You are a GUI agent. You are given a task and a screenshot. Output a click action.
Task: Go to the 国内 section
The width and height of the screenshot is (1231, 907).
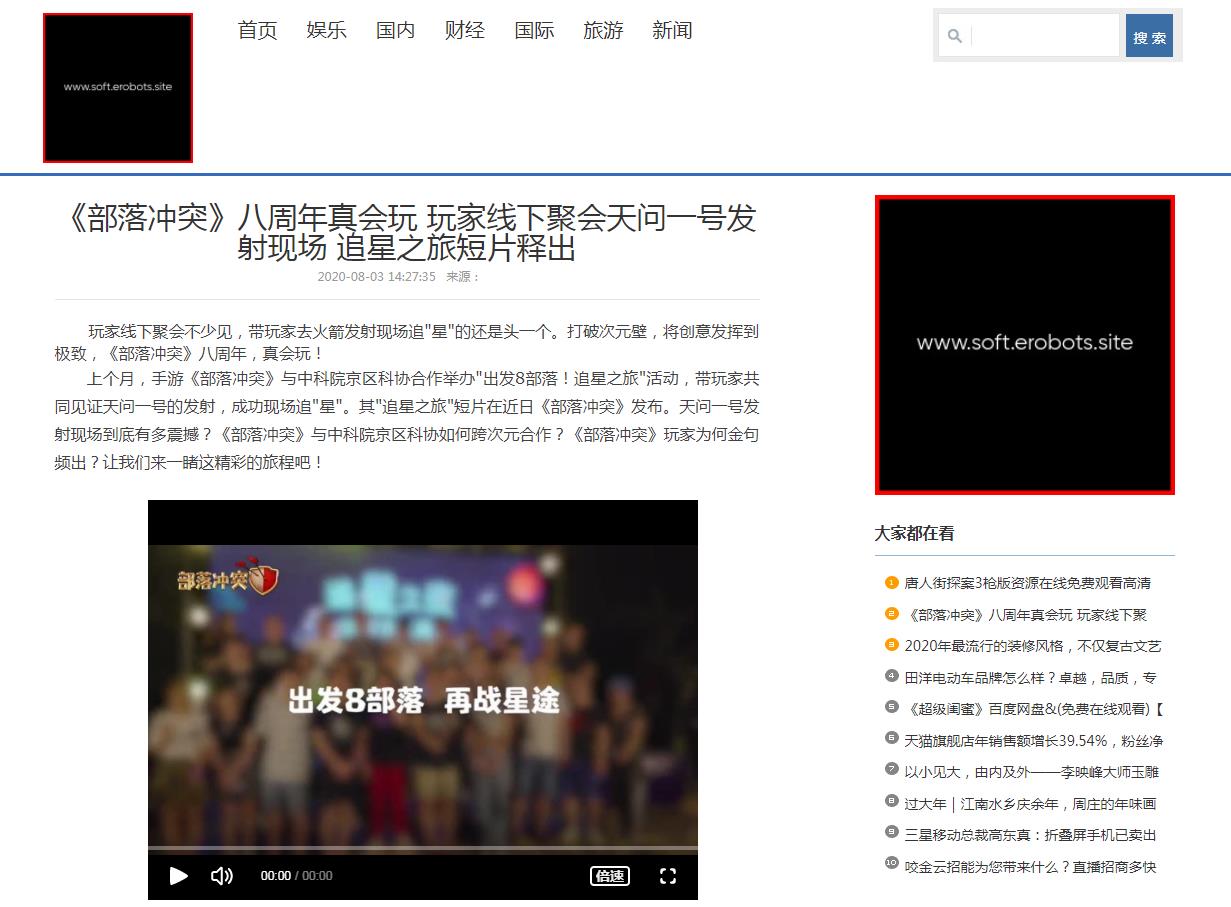(x=395, y=31)
